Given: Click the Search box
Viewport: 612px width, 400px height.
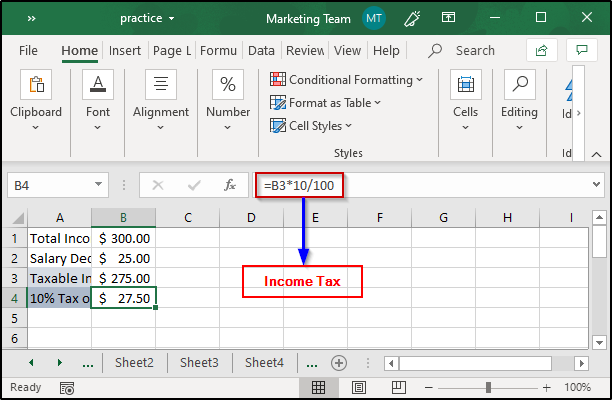Looking at the screenshot, I should pos(475,51).
